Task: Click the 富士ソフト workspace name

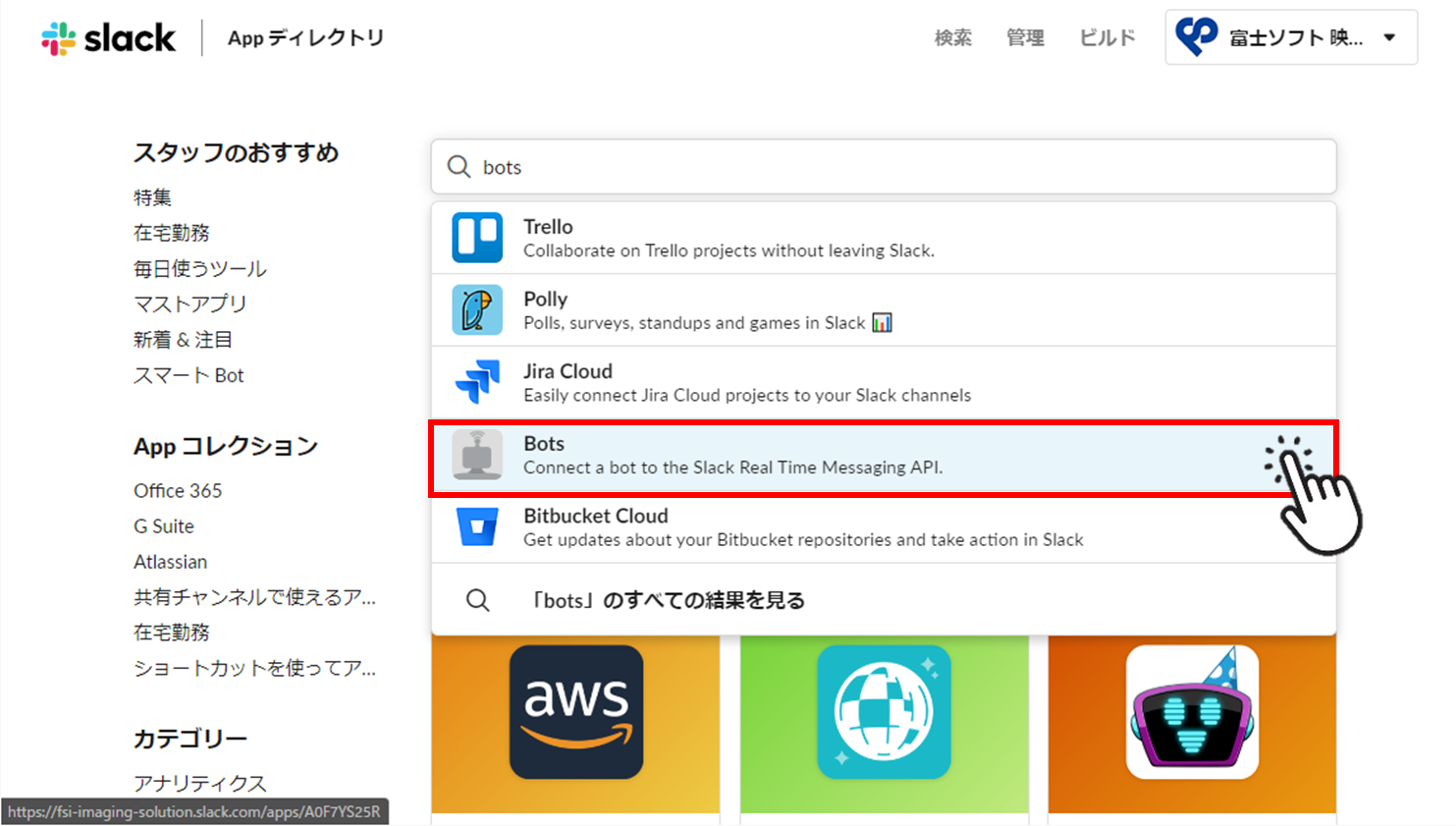Action: coord(1296,38)
